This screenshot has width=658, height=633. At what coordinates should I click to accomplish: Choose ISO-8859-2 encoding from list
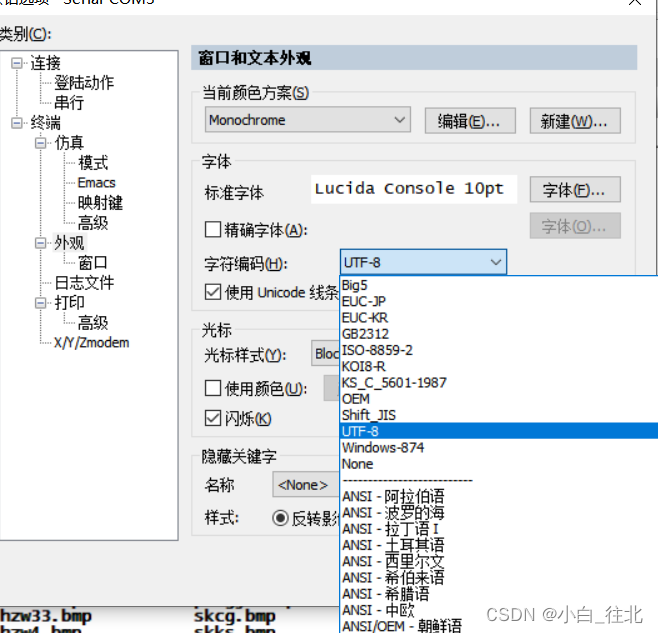coord(499,351)
